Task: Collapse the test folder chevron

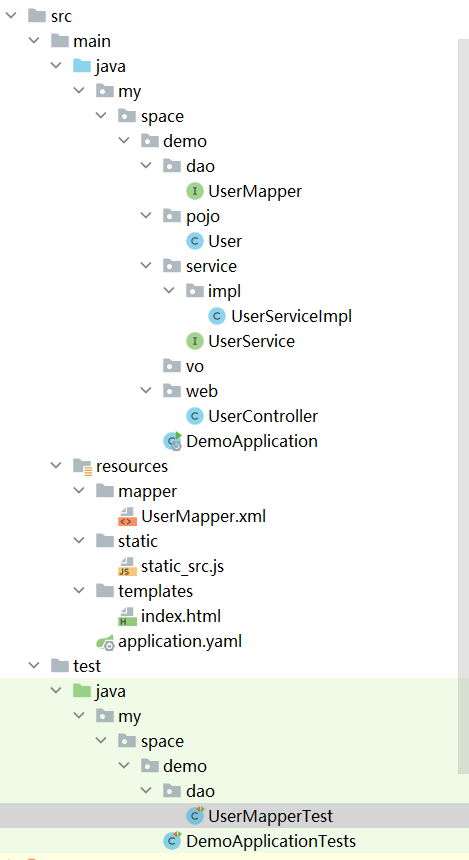Action: pyautogui.click(x=34, y=665)
